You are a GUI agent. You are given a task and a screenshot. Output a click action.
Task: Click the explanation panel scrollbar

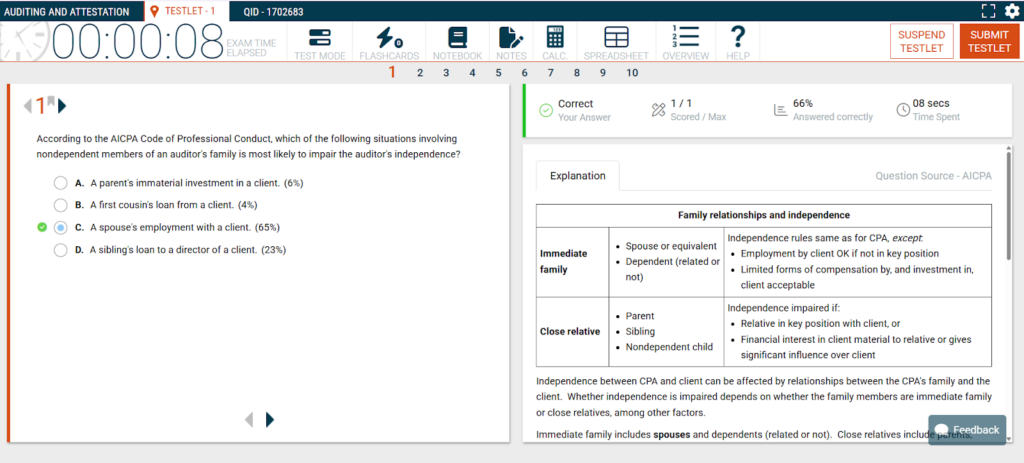1009,206
